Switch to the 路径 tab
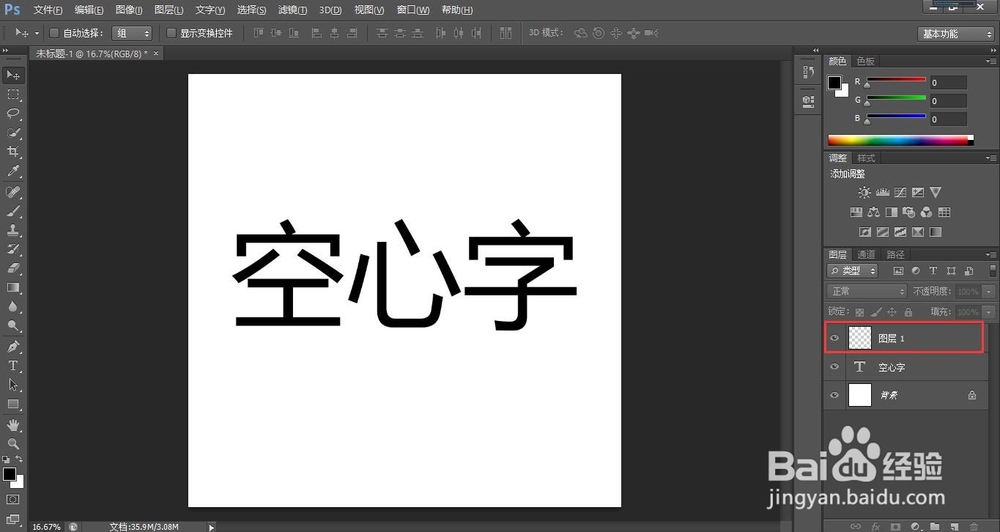 pos(895,255)
